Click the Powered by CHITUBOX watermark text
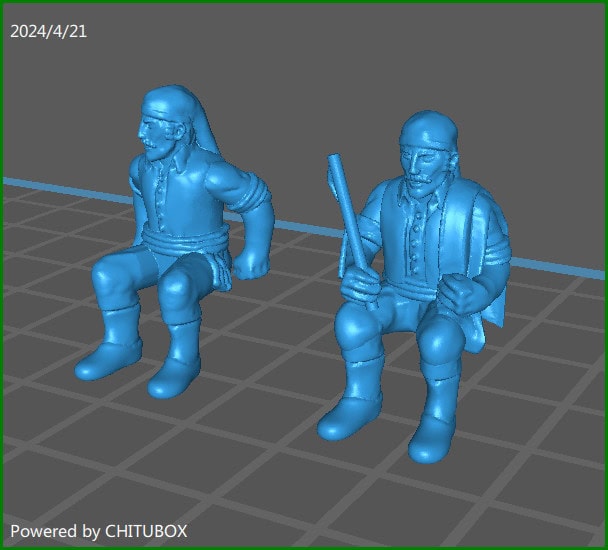608x550 pixels. 98,531
